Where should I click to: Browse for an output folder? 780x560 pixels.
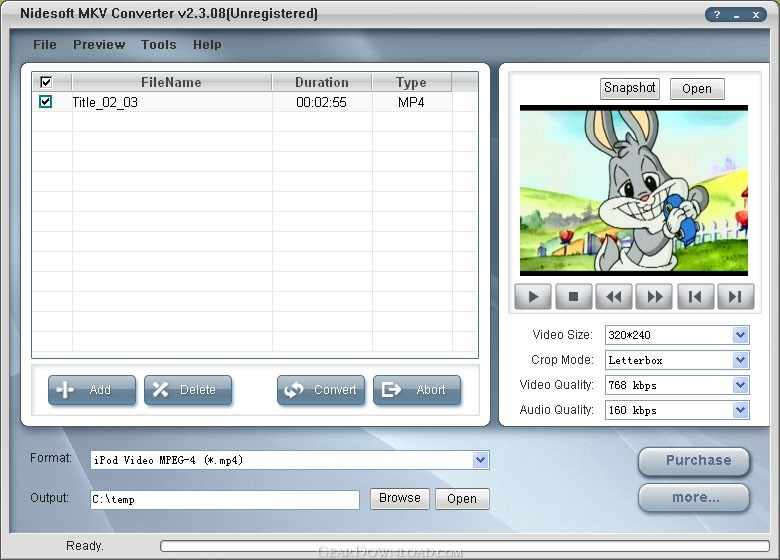click(x=400, y=498)
